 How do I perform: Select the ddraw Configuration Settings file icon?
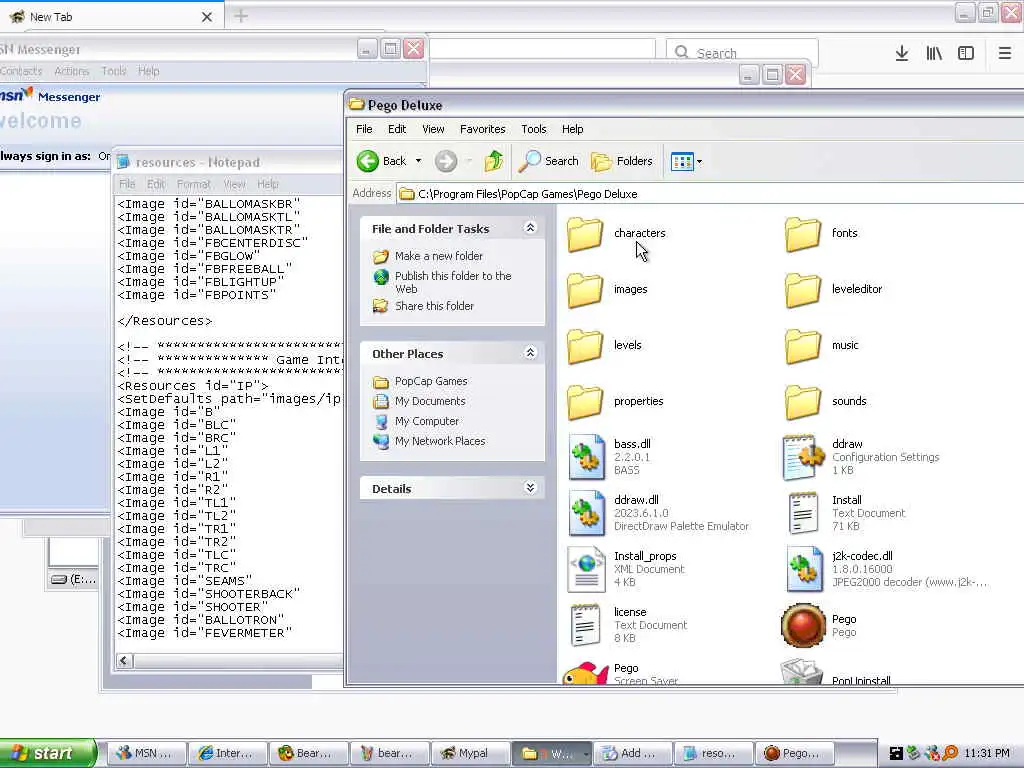(x=803, y=457)
